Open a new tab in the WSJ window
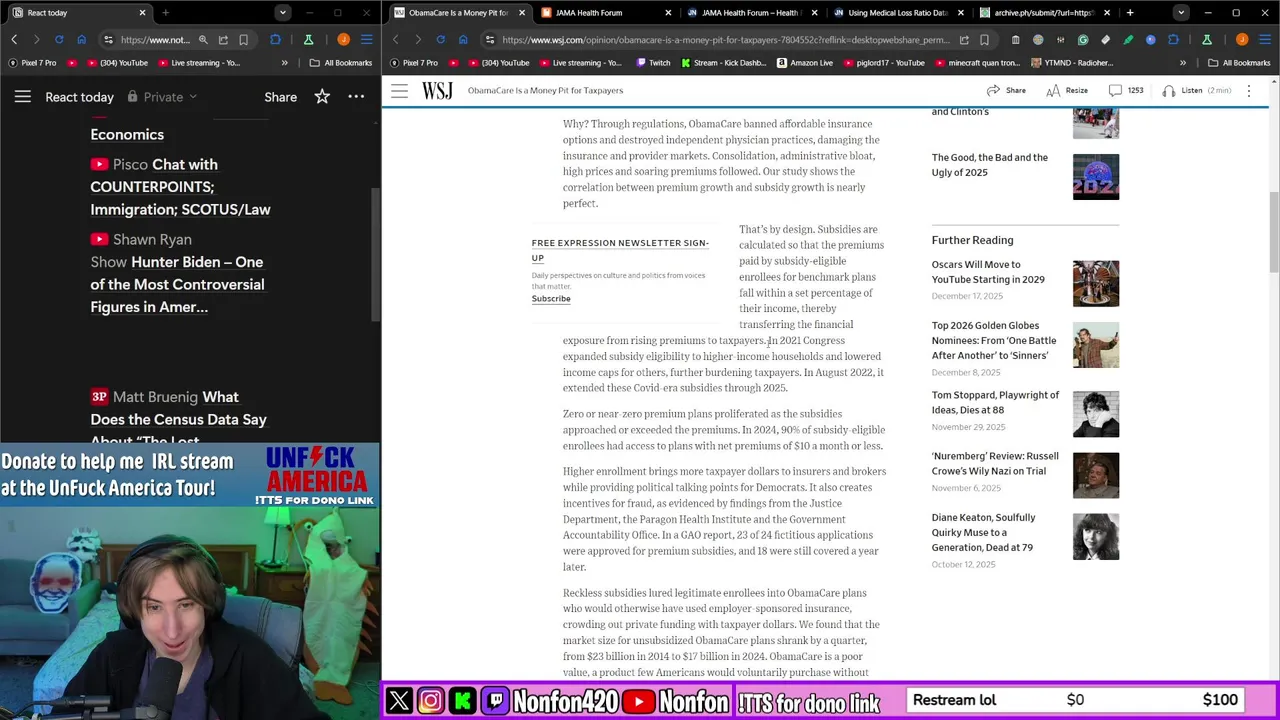The height and width of the screenshot is (720, 1280). tap(1130, 13)
